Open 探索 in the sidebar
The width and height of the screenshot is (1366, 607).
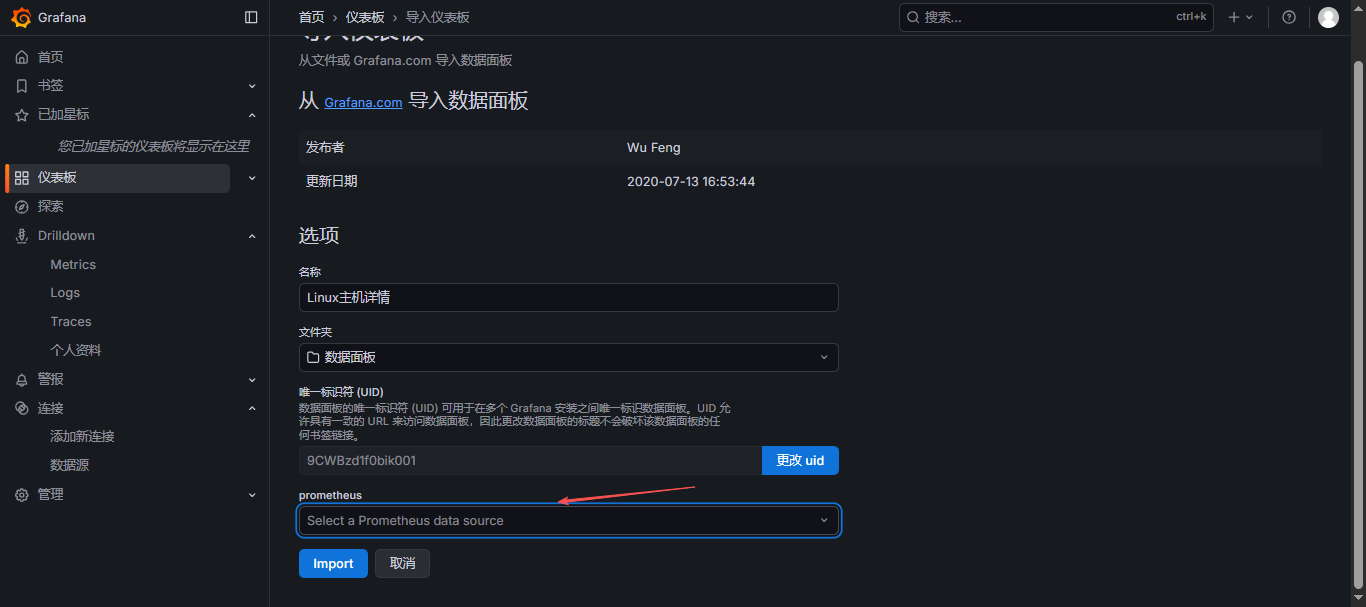click(51, 206)
